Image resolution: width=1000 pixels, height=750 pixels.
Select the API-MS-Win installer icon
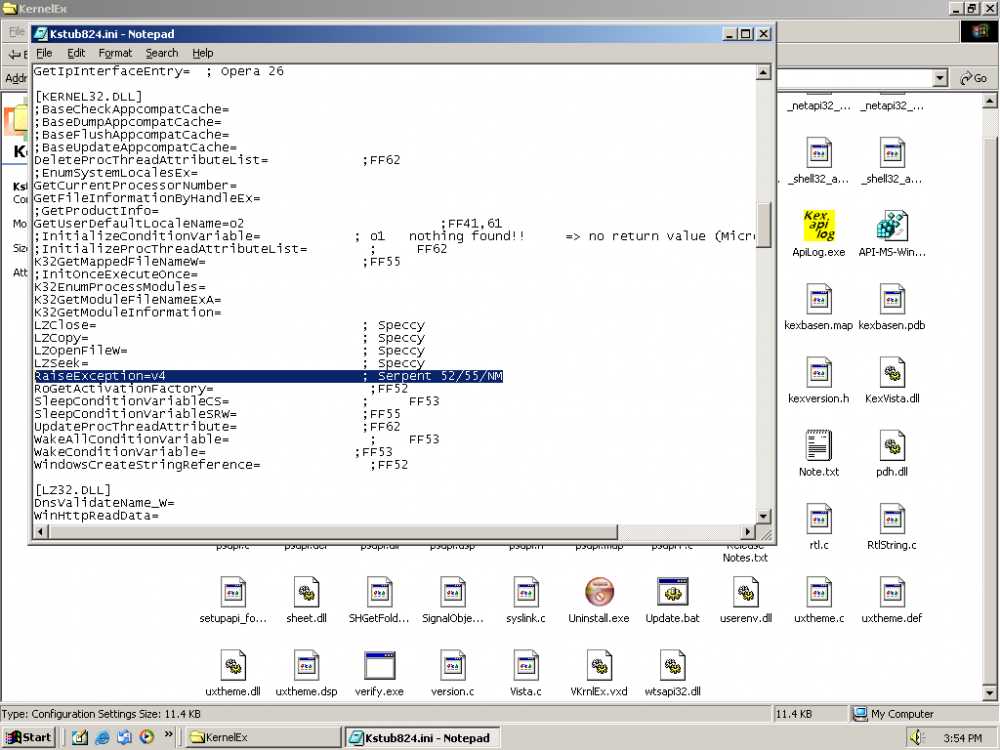click(x=892, y=226)
